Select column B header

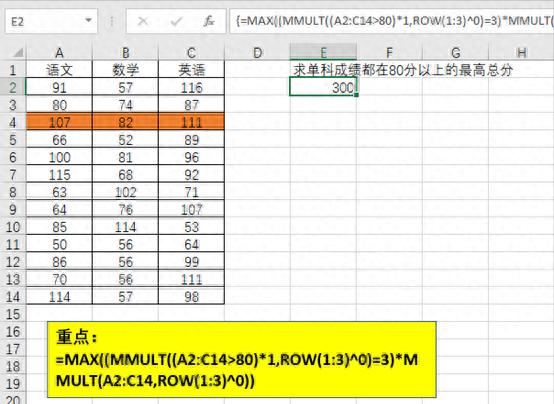[125, 53]
